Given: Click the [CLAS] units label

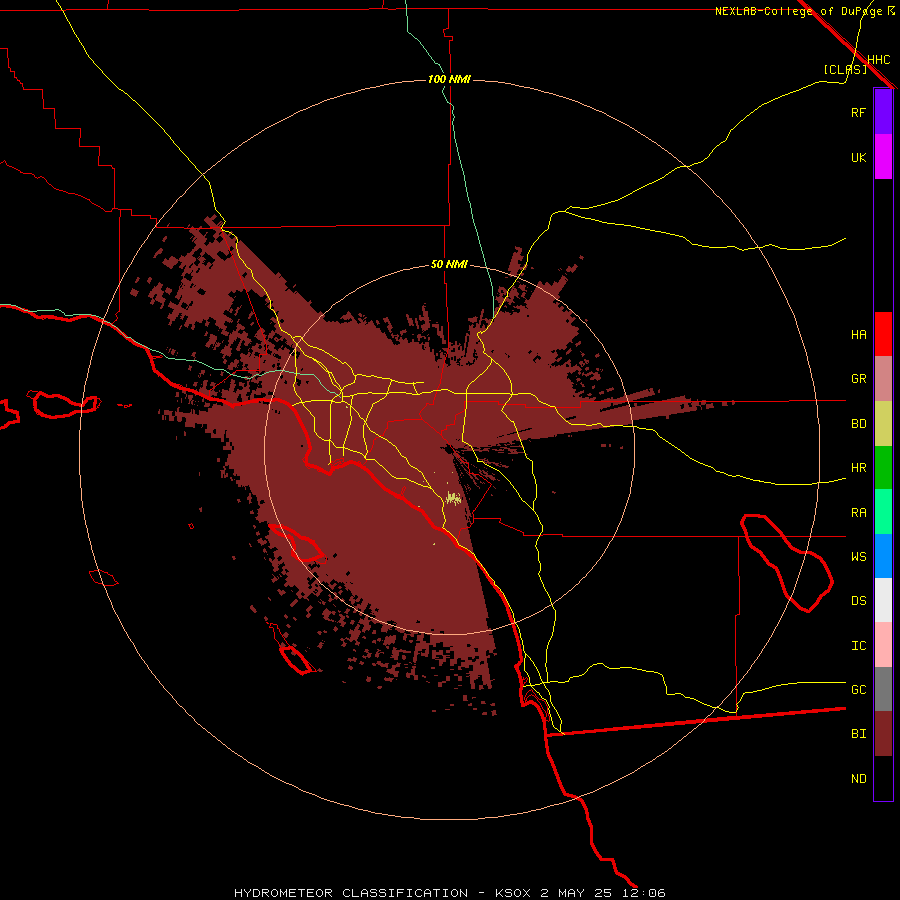Looking at the screenshot, I should [x=845, y=69].
